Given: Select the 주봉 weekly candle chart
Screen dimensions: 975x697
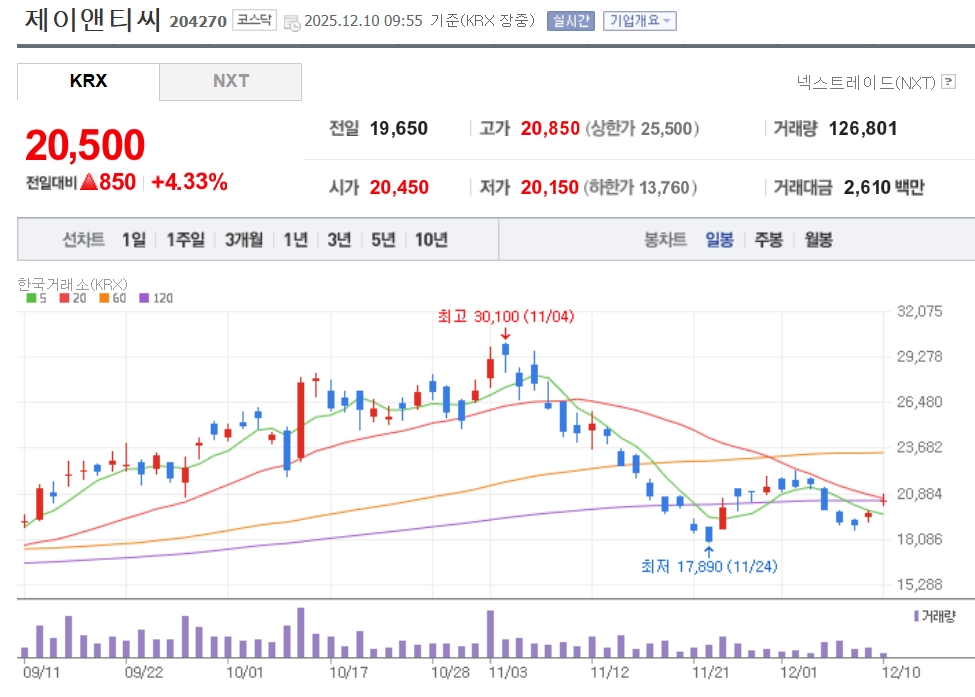Looking at the screenshot, I should click(769, 239).
